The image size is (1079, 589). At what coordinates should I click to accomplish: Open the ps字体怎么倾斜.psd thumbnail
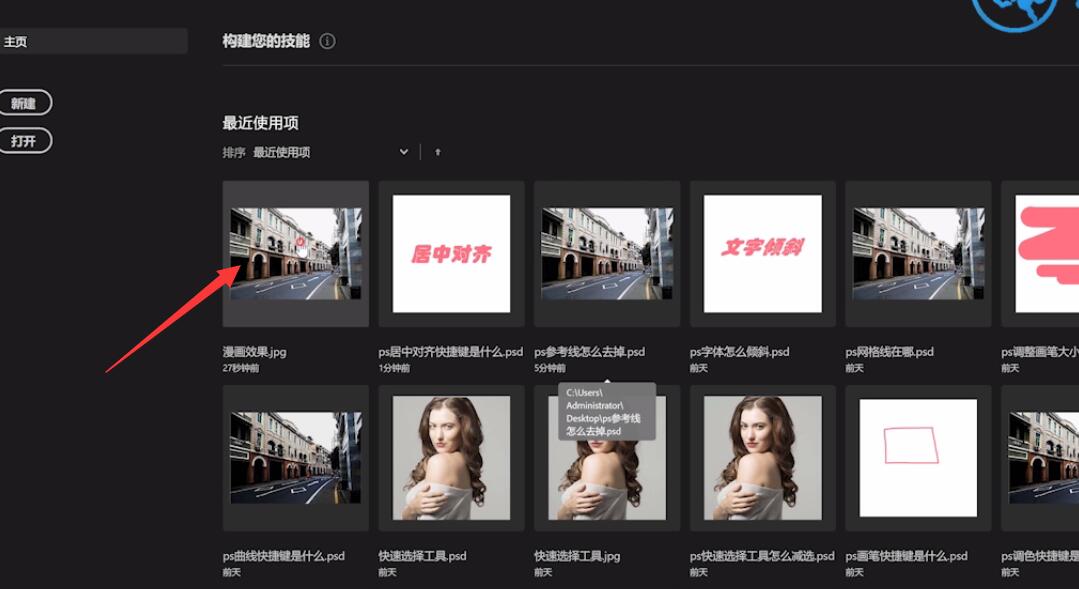762,254
